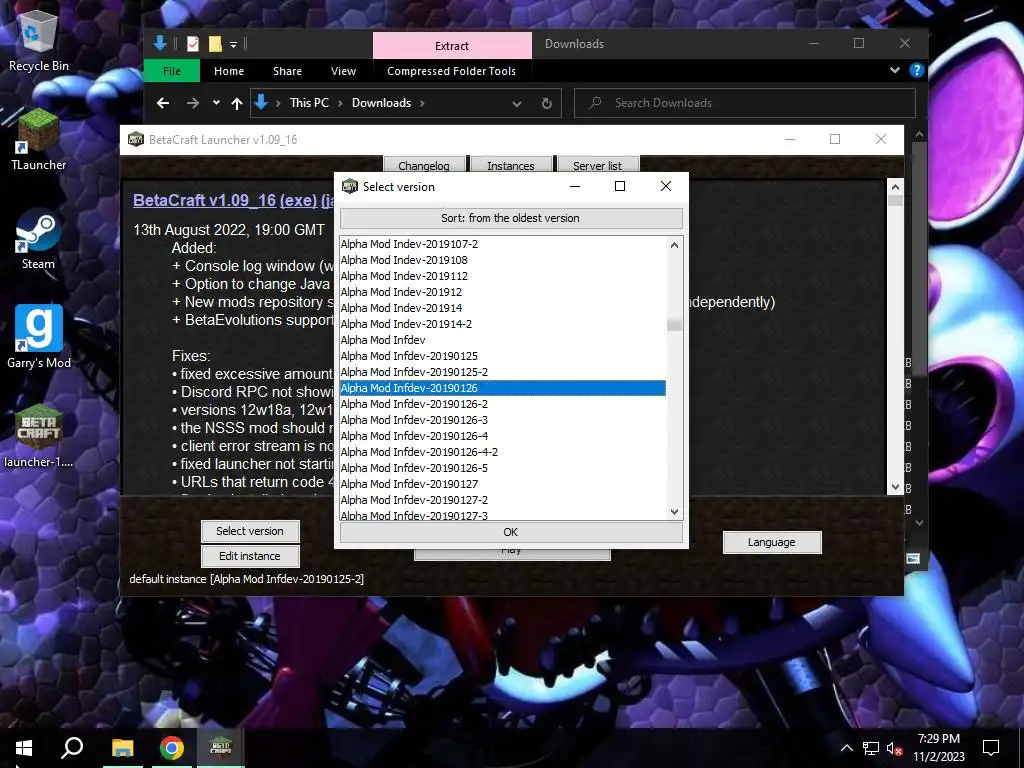The width and height of the screenshot is (1024, 768).
Task: Click changelog panel scroll up arrow
Action: (x=895, y=188)
